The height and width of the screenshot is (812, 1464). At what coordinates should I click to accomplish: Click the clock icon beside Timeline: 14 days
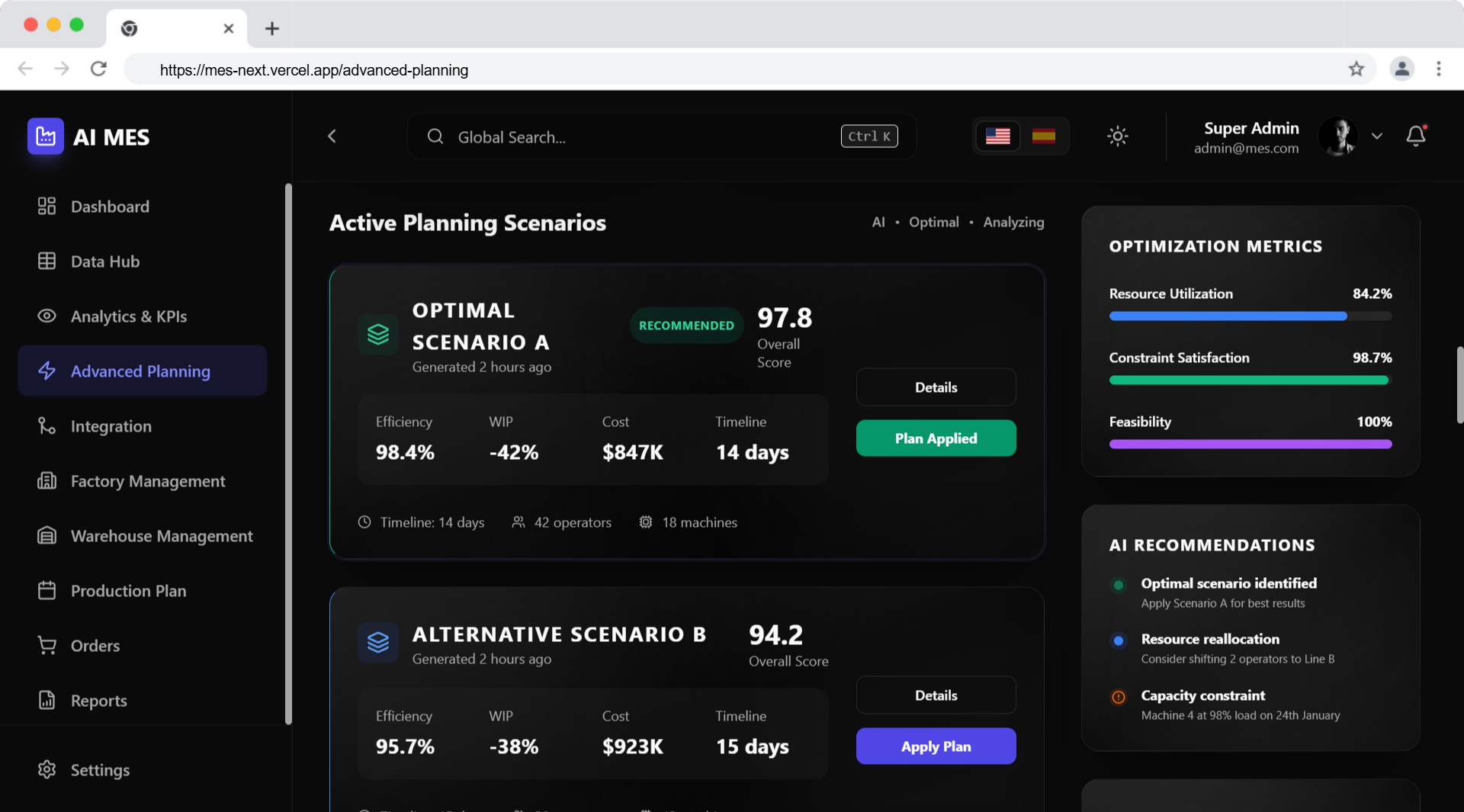[364, 522]
